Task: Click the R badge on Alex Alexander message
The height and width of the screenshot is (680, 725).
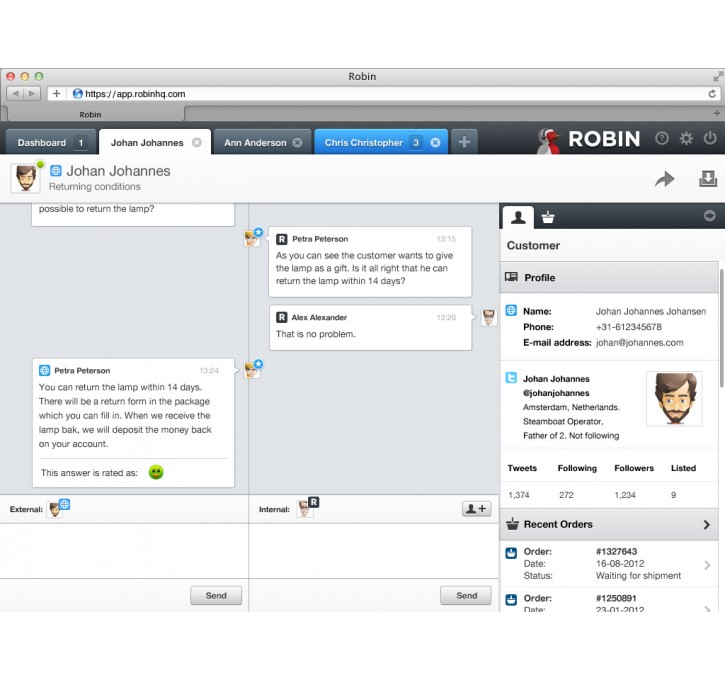Action: click(282, 318)
